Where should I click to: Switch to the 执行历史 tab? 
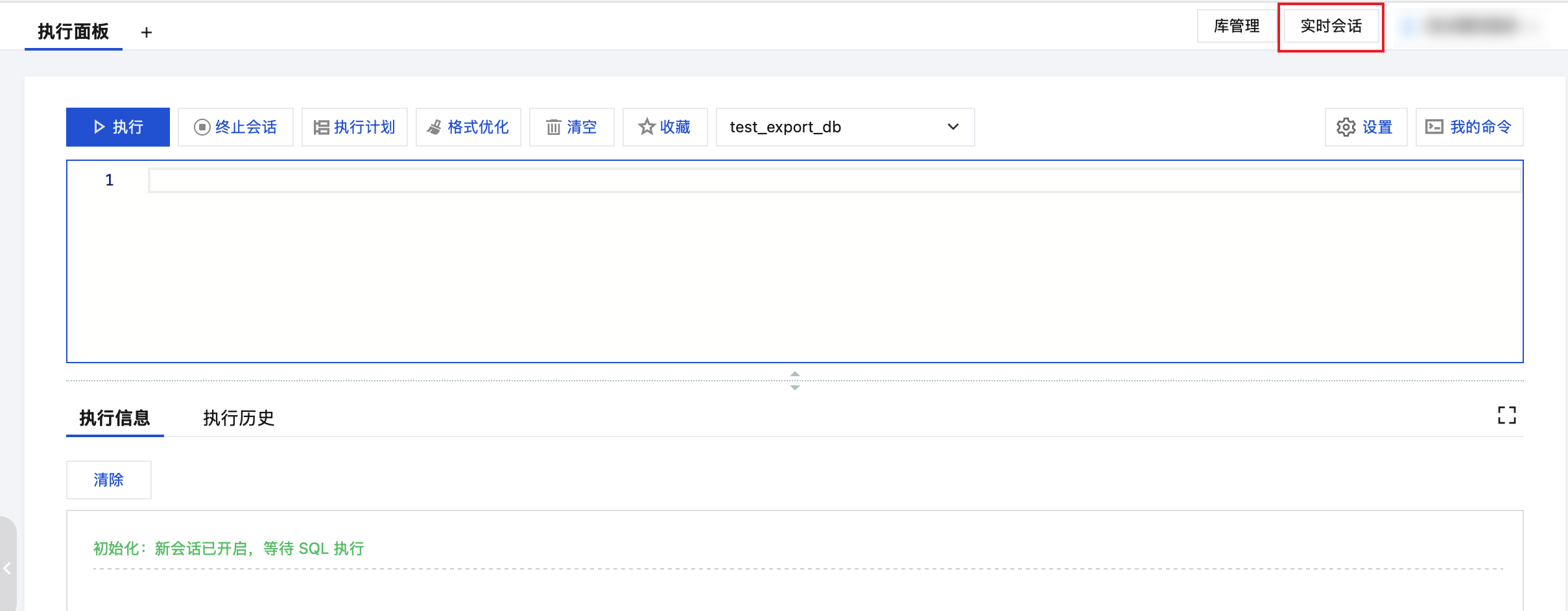pos(239,418)
